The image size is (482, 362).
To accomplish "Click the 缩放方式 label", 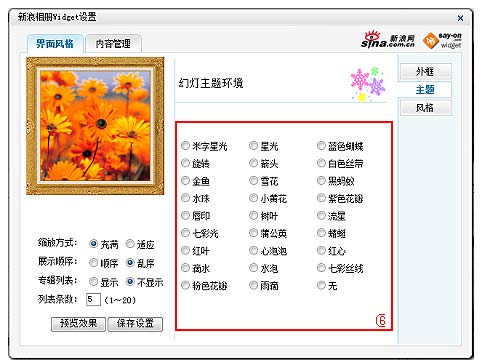I will (57, 243).
